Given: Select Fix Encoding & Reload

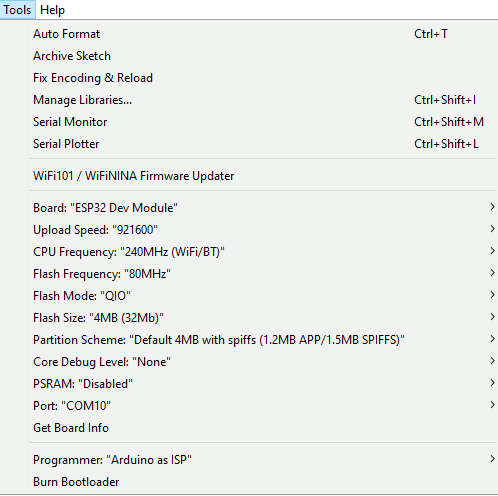Looking at the screenshot, I should (x=263, y=78).
